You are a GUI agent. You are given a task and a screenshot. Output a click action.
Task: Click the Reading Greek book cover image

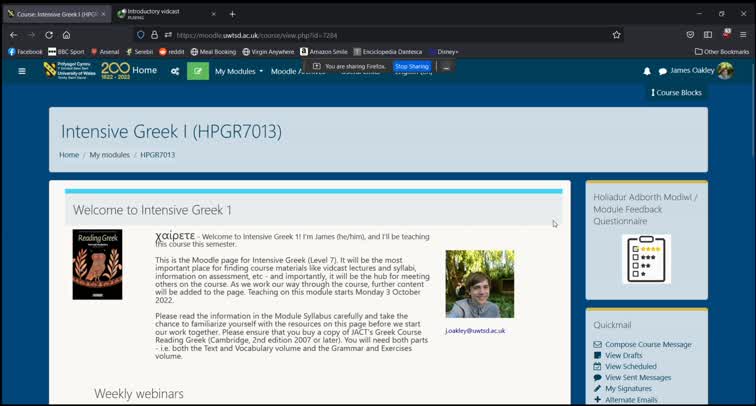[x=97, y=264]
